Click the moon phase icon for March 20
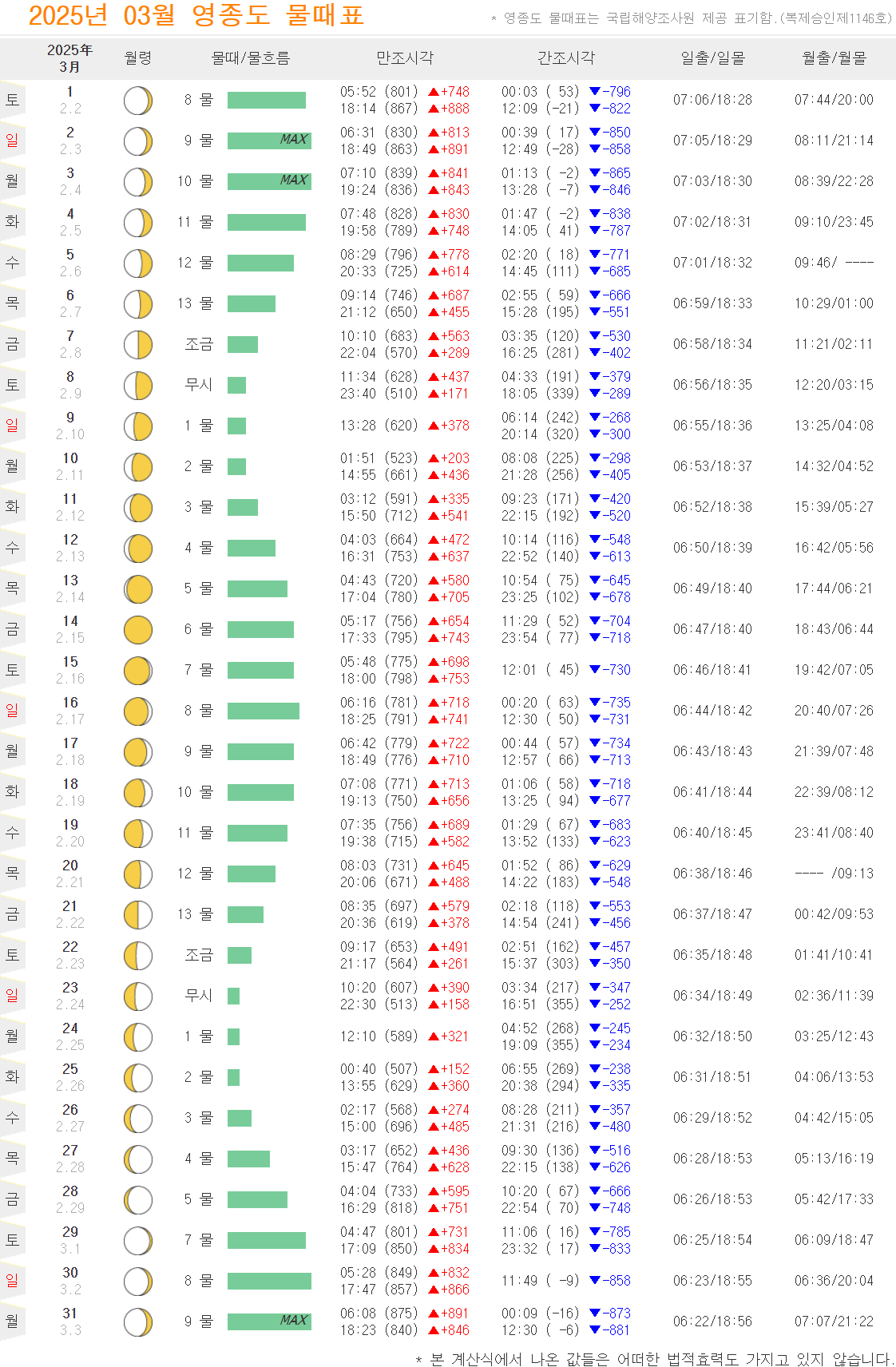 click(x=138, y=874)
